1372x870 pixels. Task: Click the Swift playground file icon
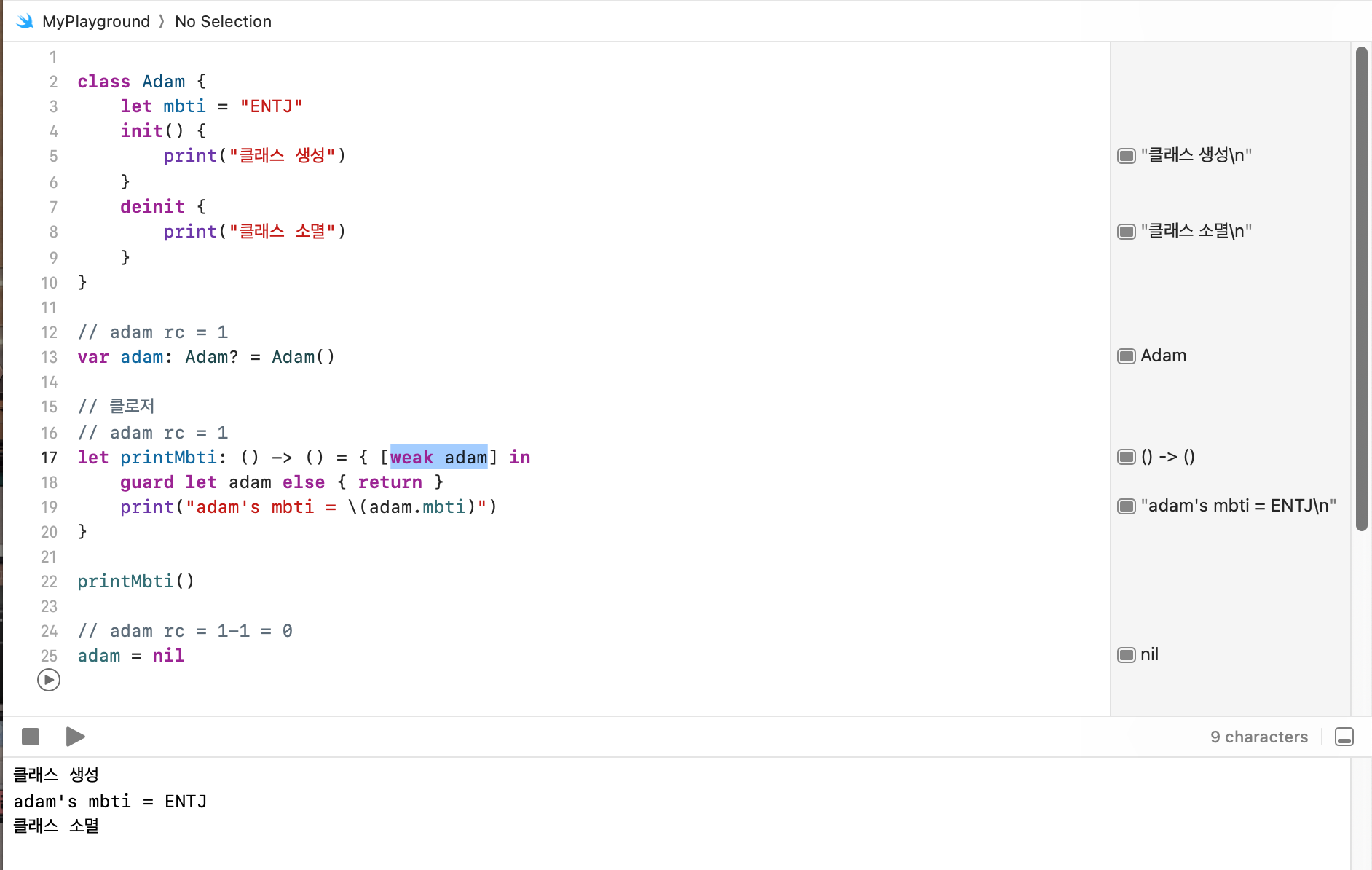point(25,21)
